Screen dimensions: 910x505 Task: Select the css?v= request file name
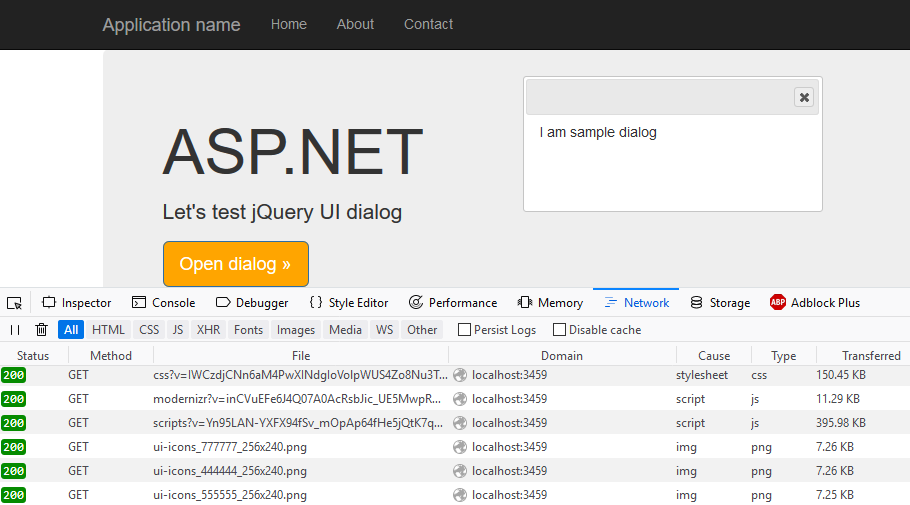click(300, 375)
